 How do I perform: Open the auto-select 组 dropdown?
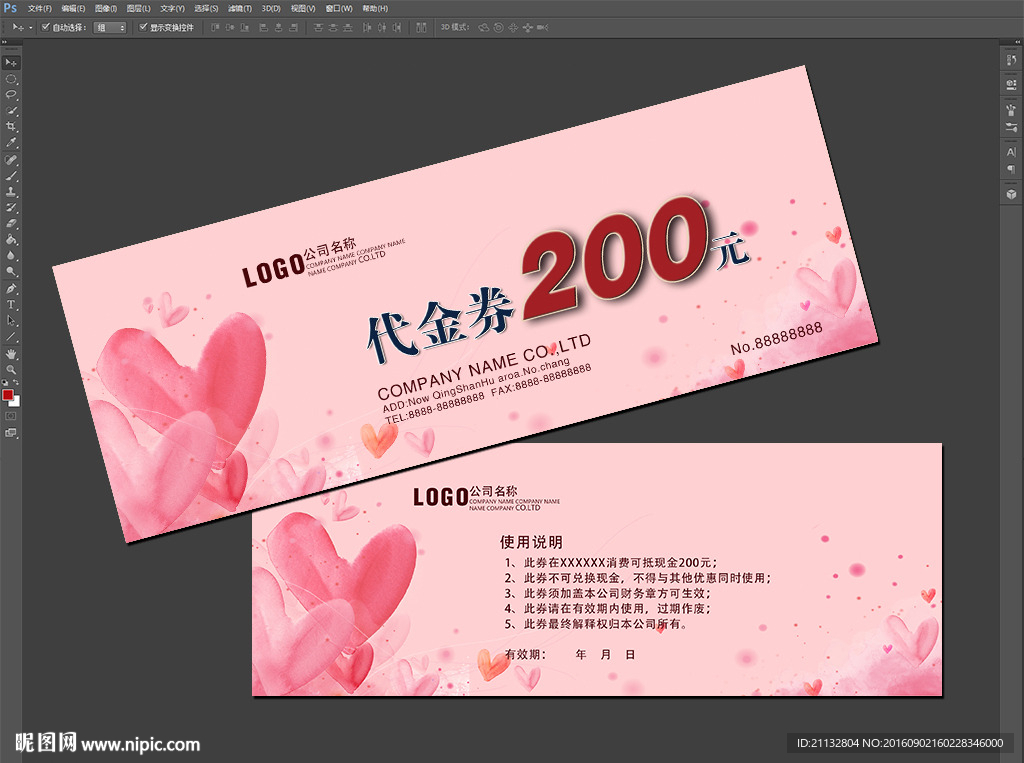110,27
